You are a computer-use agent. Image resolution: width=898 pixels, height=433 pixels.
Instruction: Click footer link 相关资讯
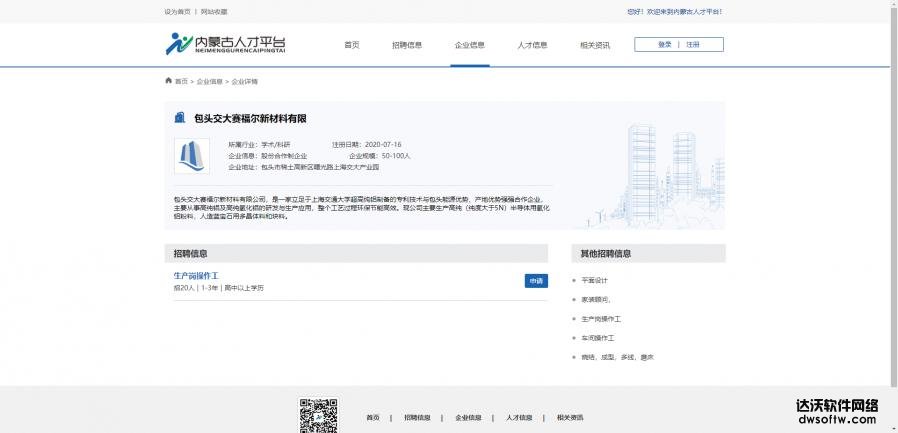[x=570, y=418]
